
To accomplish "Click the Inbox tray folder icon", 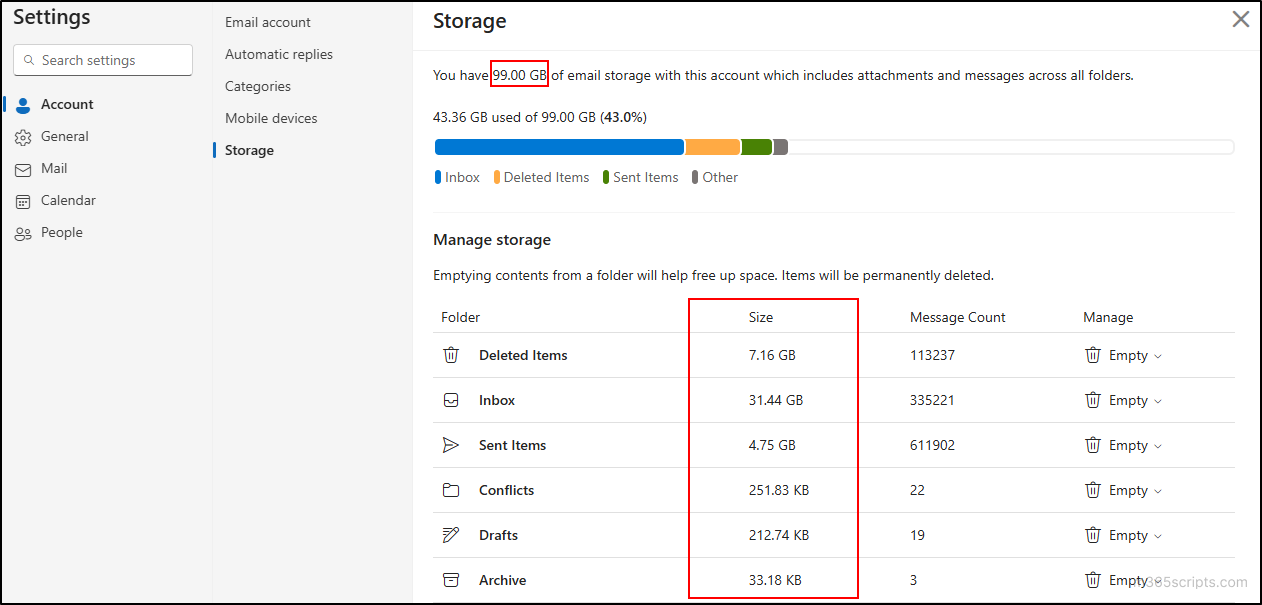I will 451,400.
